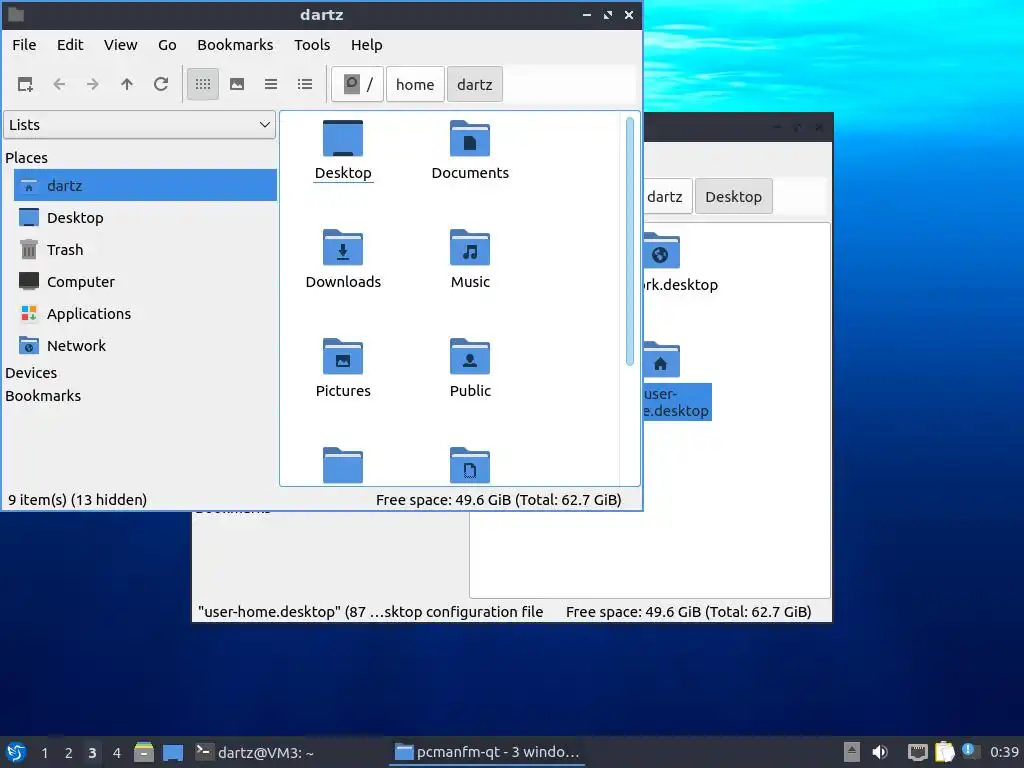Select the plain folder below Pictures
The width and height of the screenshot is (1024, 768).
point(343,465)
